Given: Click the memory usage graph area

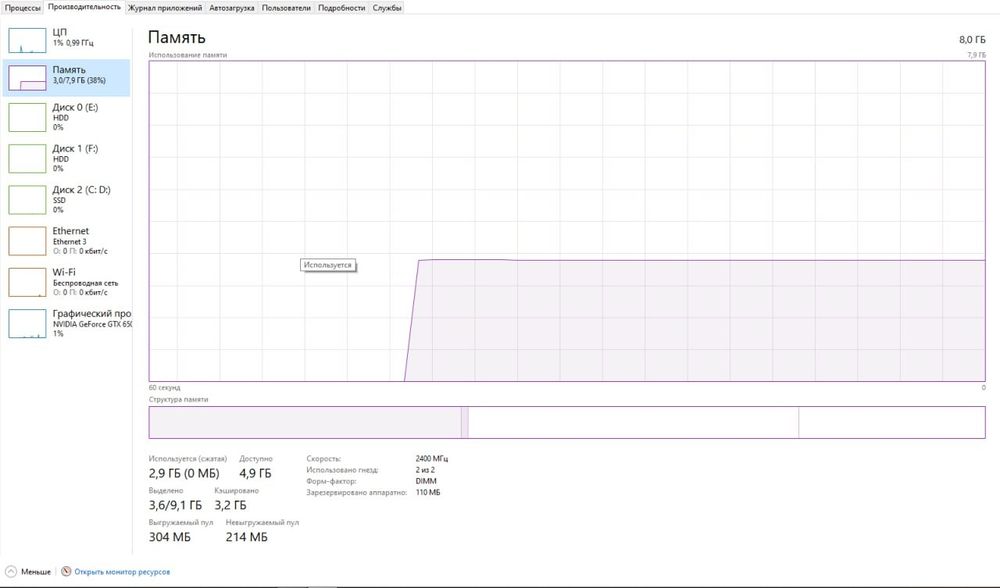Looking at the screenshot, I should (567, 221).
